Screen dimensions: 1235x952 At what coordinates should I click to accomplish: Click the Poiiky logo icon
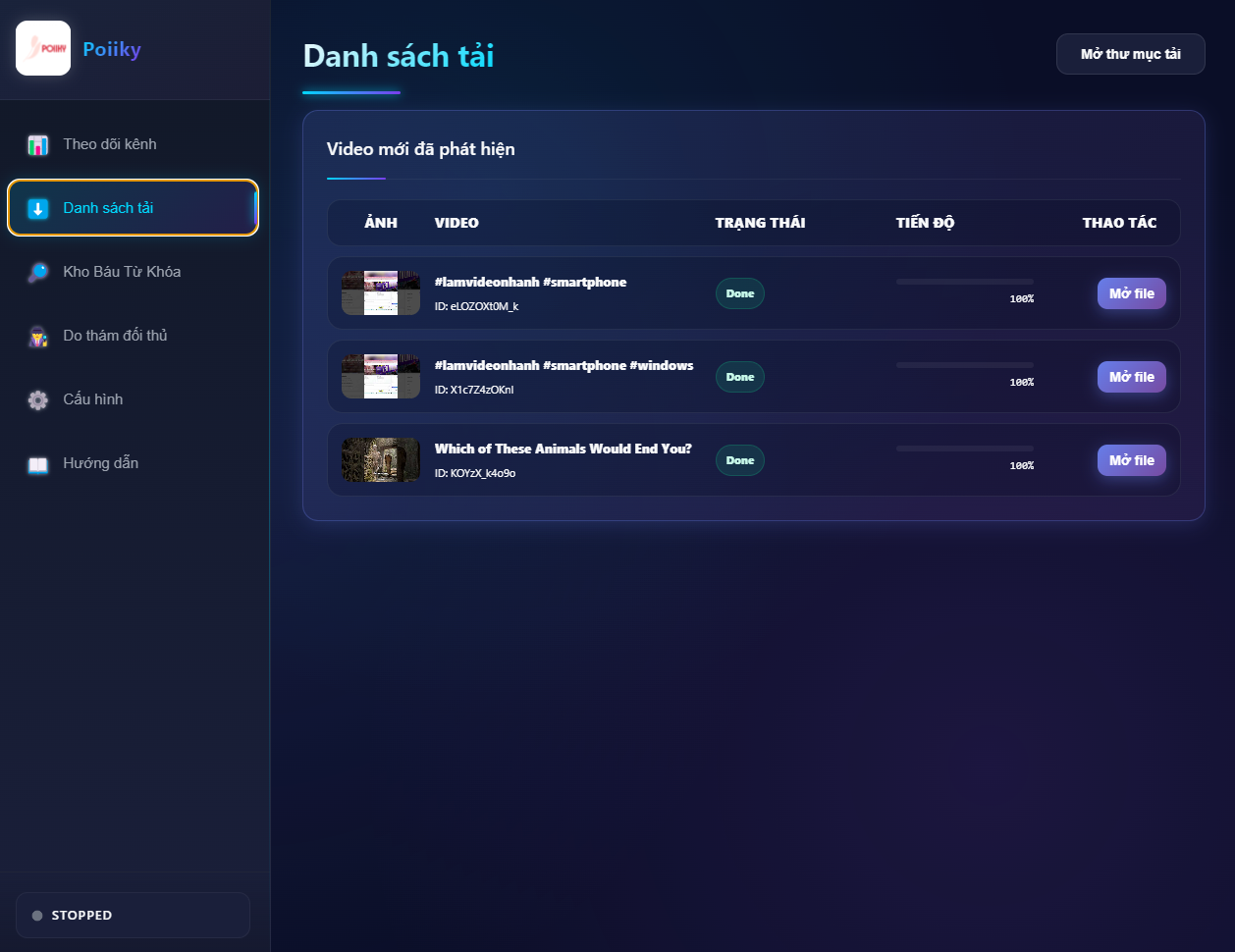(x=43, y=48)
